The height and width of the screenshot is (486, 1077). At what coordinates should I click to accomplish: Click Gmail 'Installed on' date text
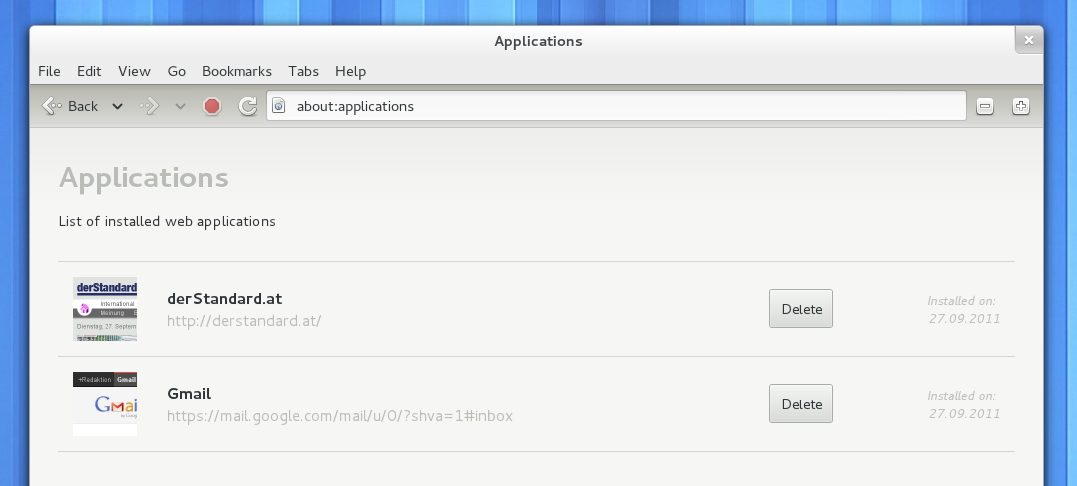pos(963,404)
